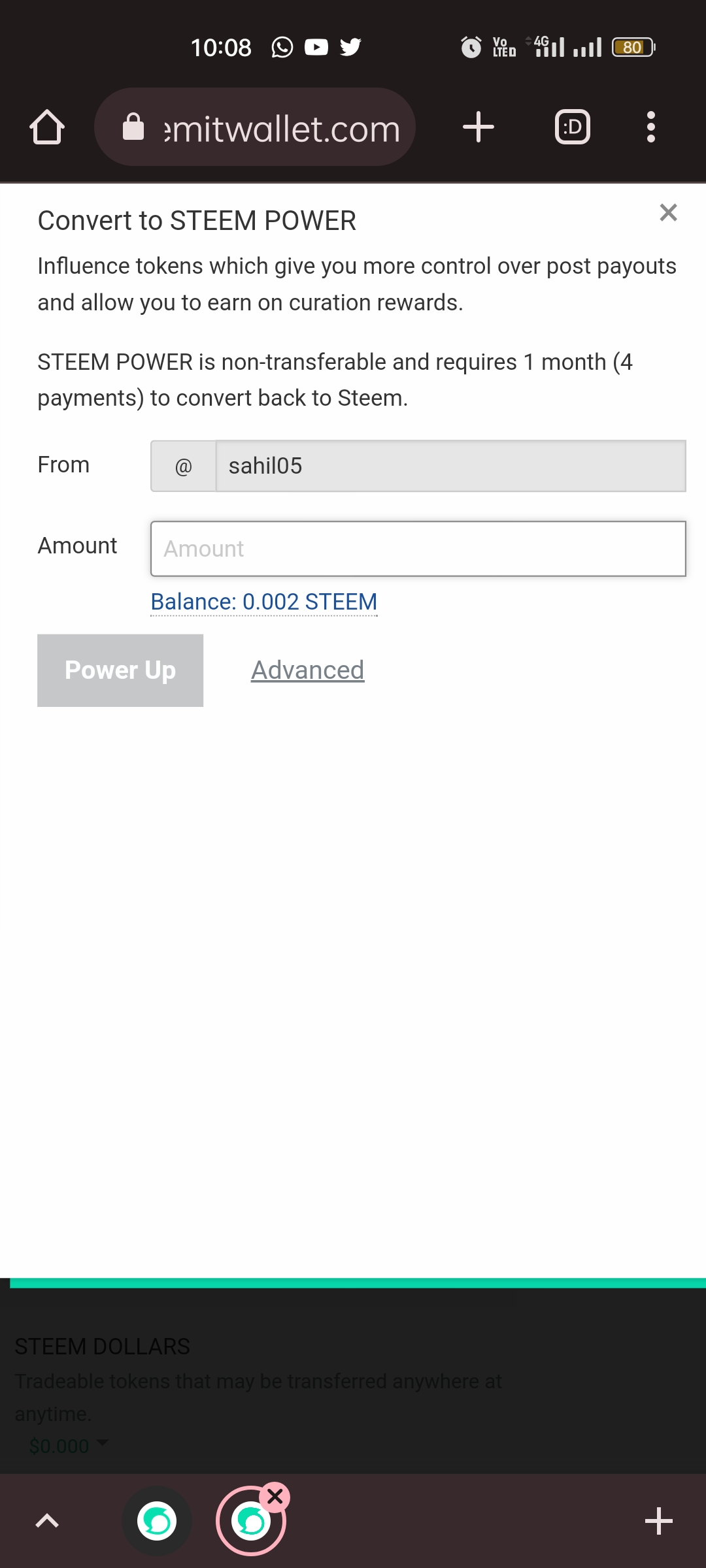This screenshot has width=706, height=1568.
Task: Open the Advanced link
Action: click(x=307, y=670)
